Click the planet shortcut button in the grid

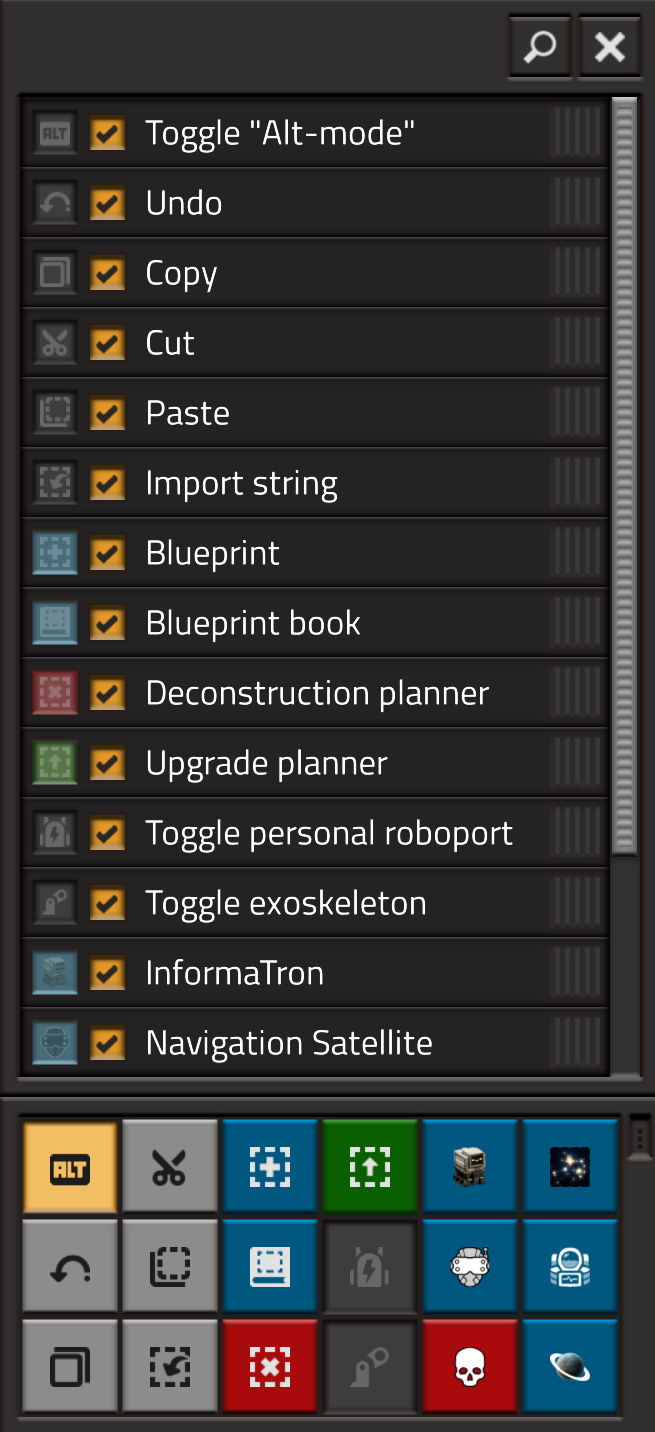570,1366
